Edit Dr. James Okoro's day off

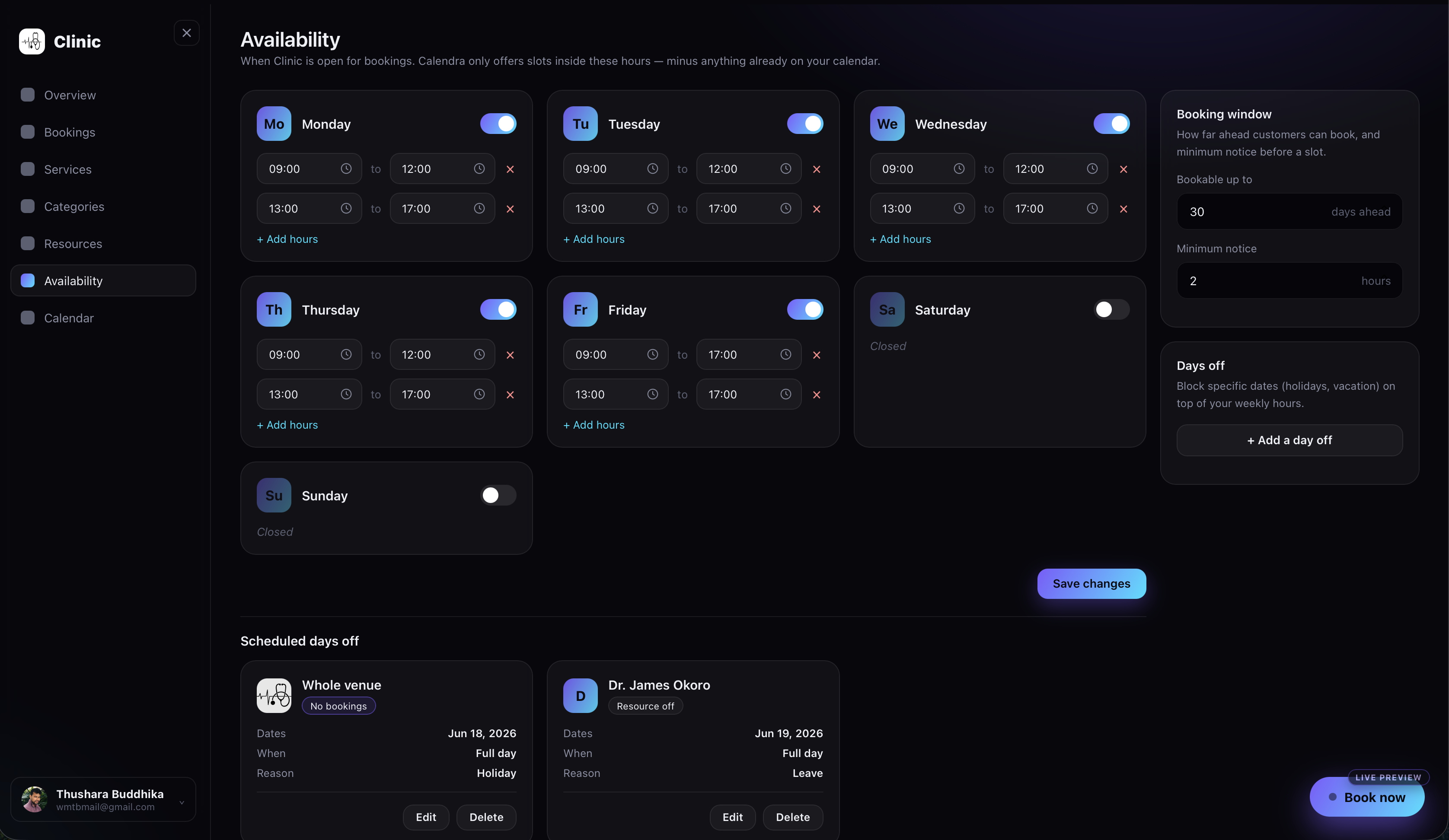click(x=733, y=817)
